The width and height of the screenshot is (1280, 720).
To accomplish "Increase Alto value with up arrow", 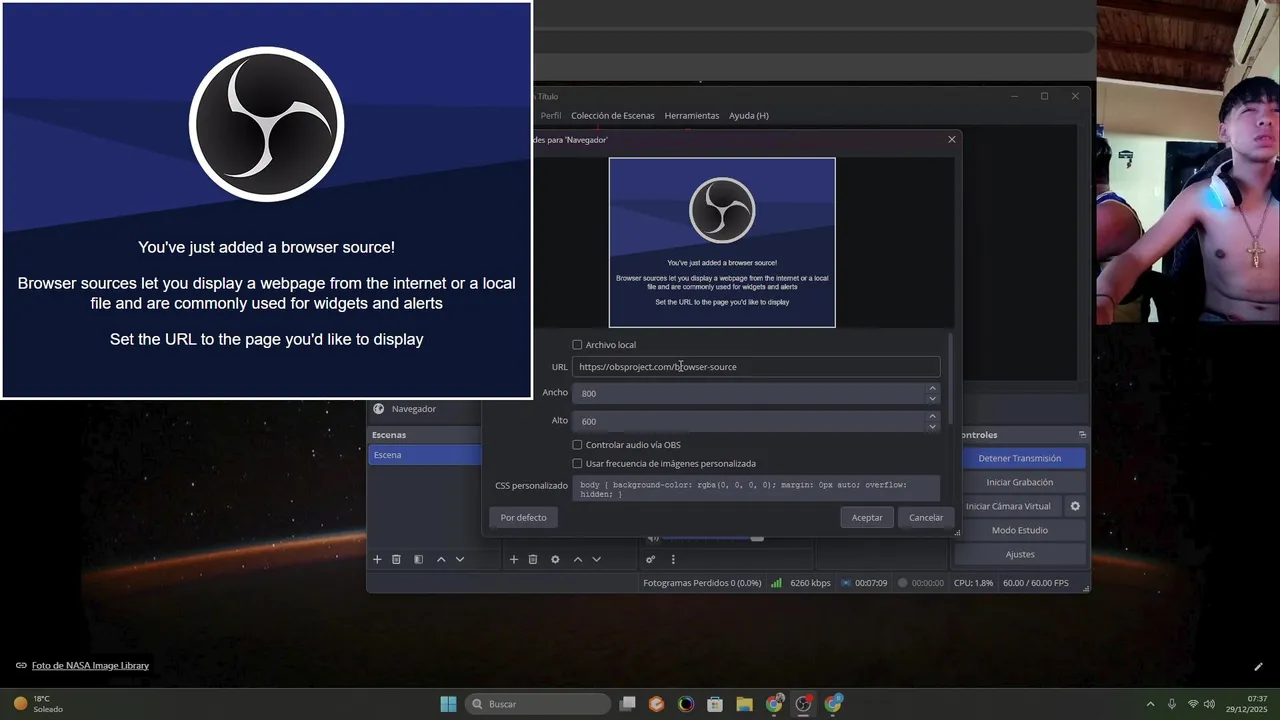I will (932, 416).
